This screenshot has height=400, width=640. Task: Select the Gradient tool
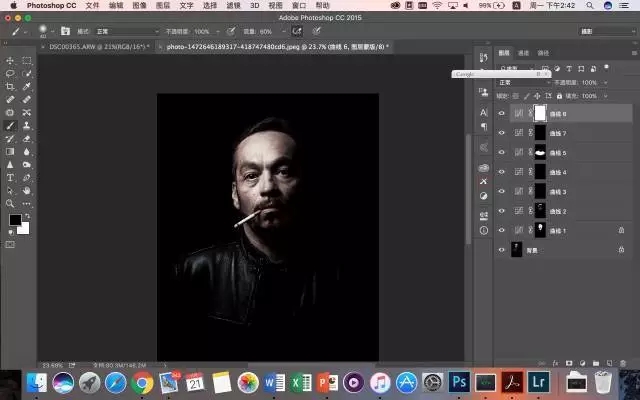10,151
